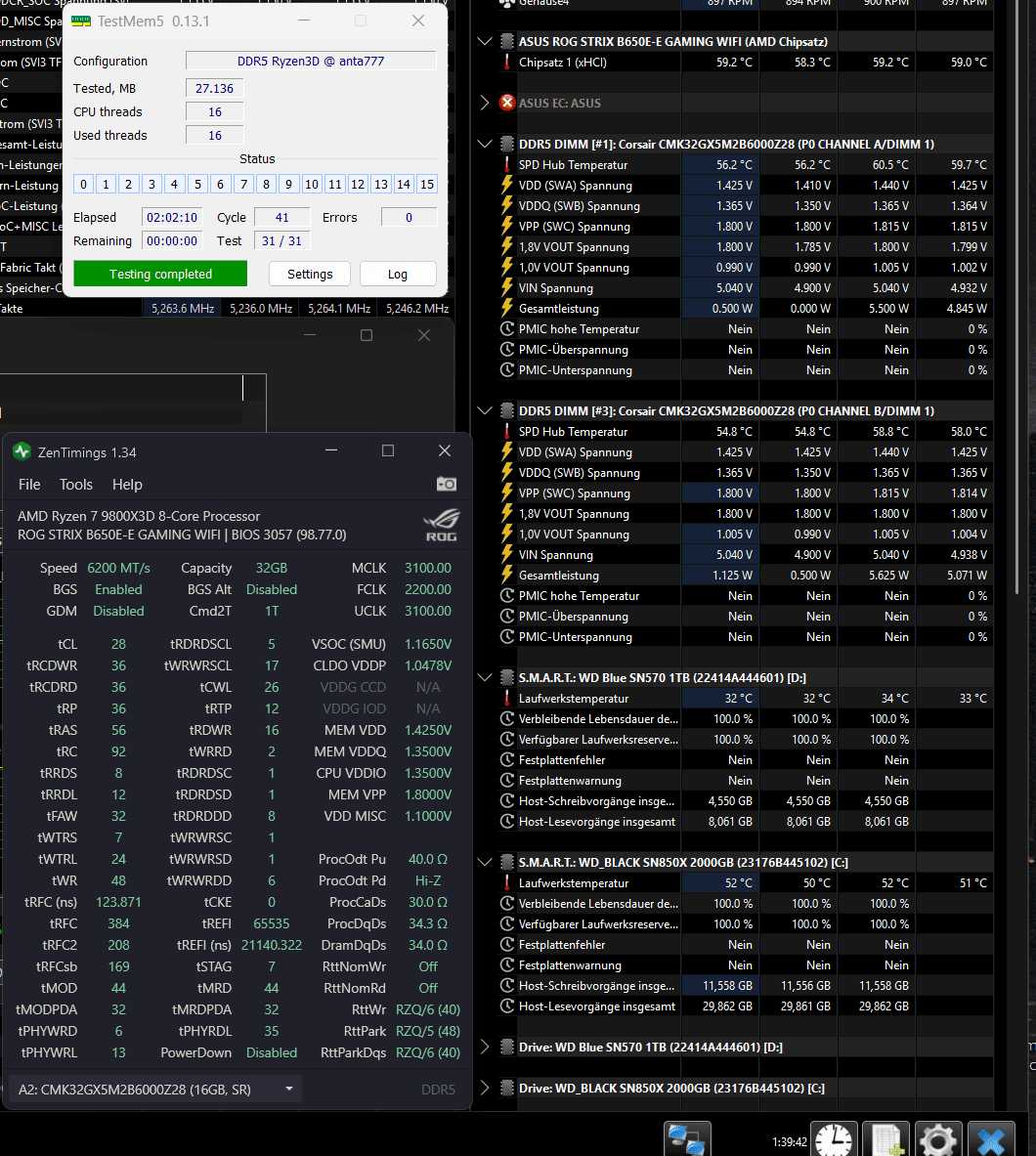
Task: Click the 6200 MT/s Speed value in ZenTimings
Action: [x=118, y=568]
